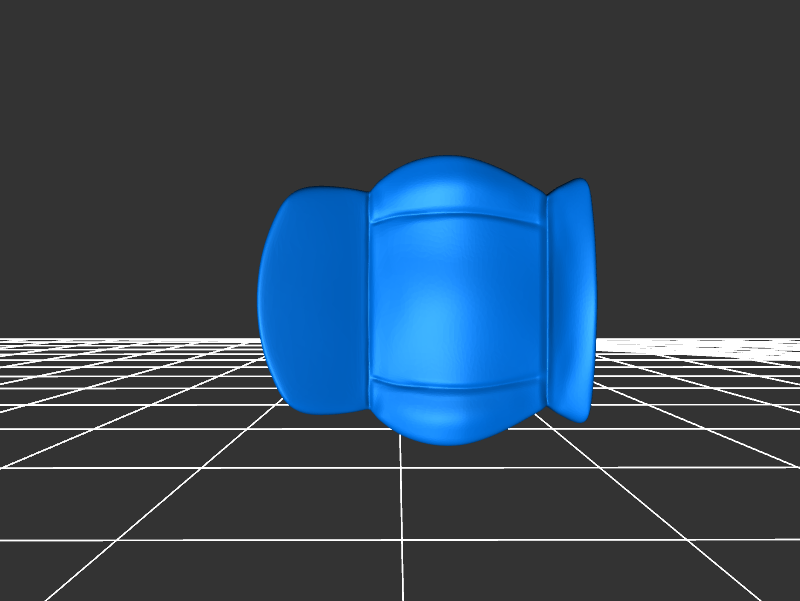The height and width of the screenshot is (601, 800).
Task: Click the right vertical seam of the model
Action: 546,300
